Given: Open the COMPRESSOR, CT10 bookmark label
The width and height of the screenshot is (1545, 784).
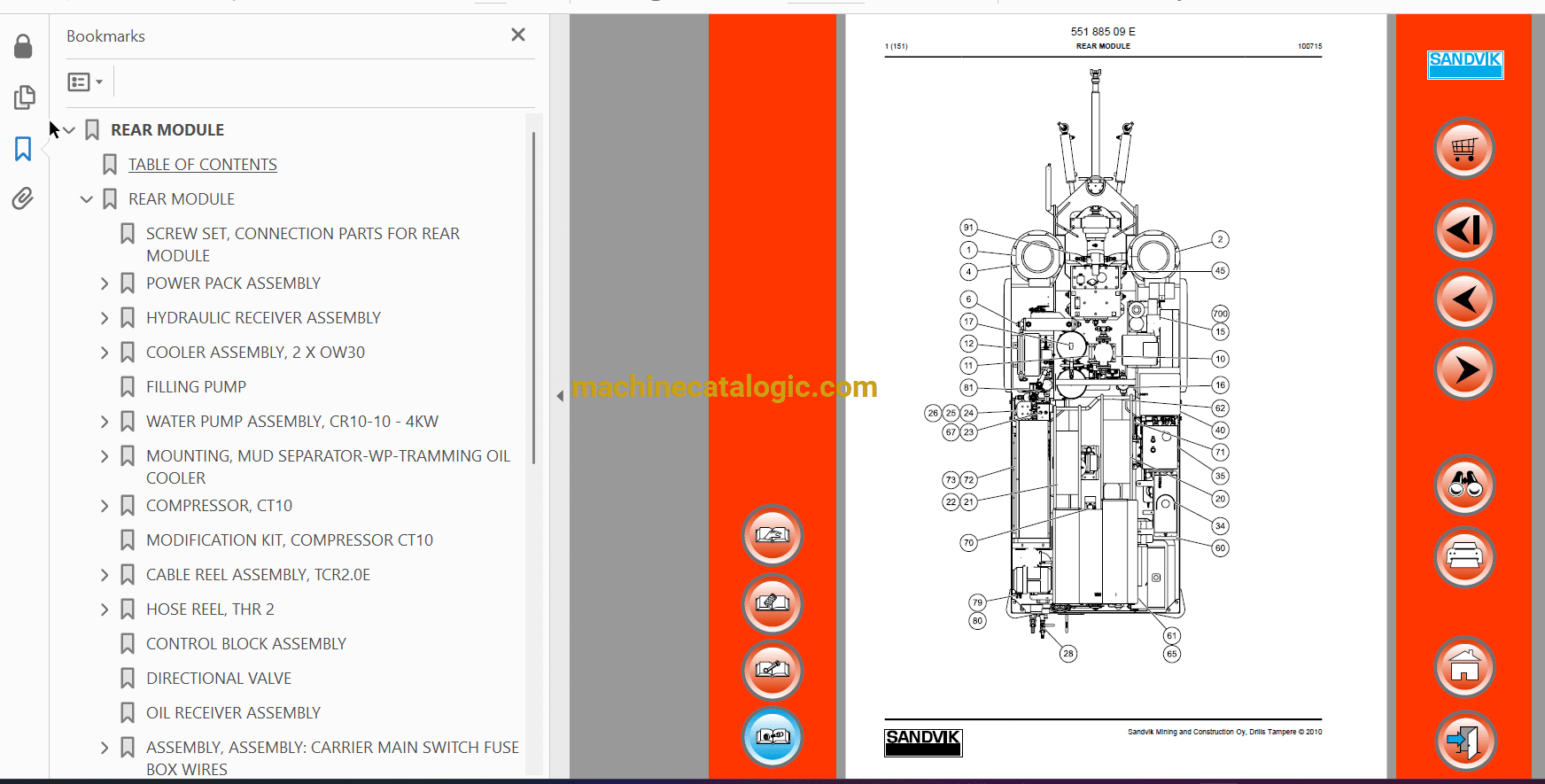Looking at the screenshot, I should point(219,506).
